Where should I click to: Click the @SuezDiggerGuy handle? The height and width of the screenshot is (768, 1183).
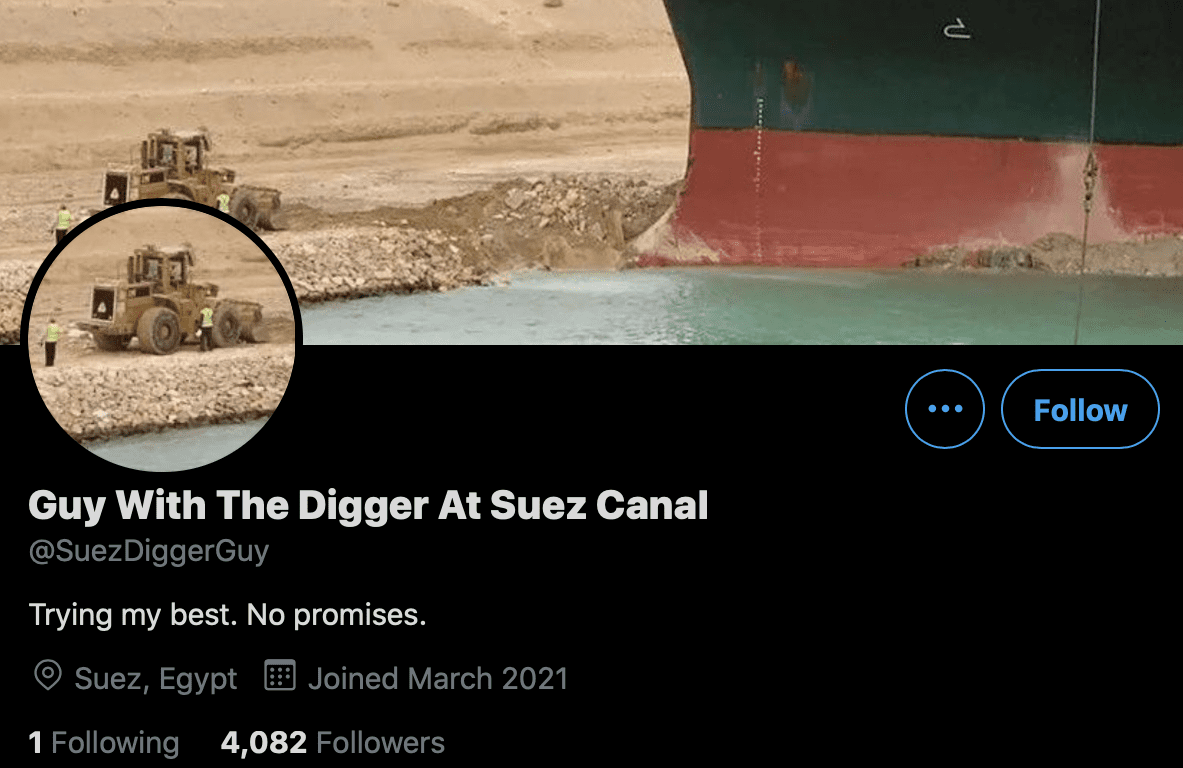[x=149, y=551]
